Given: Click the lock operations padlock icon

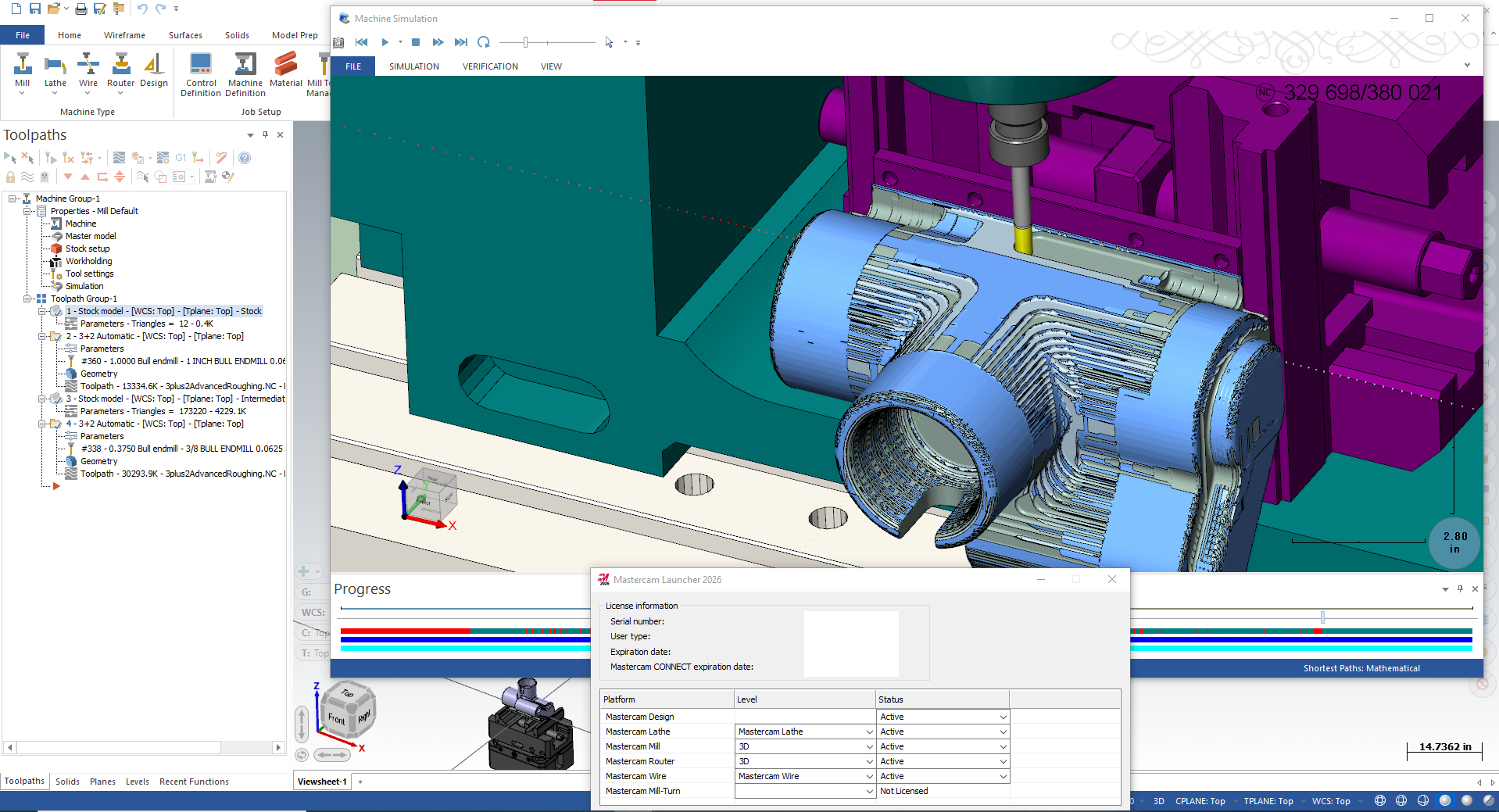Looking at the screenshot, I should [10, 177].
